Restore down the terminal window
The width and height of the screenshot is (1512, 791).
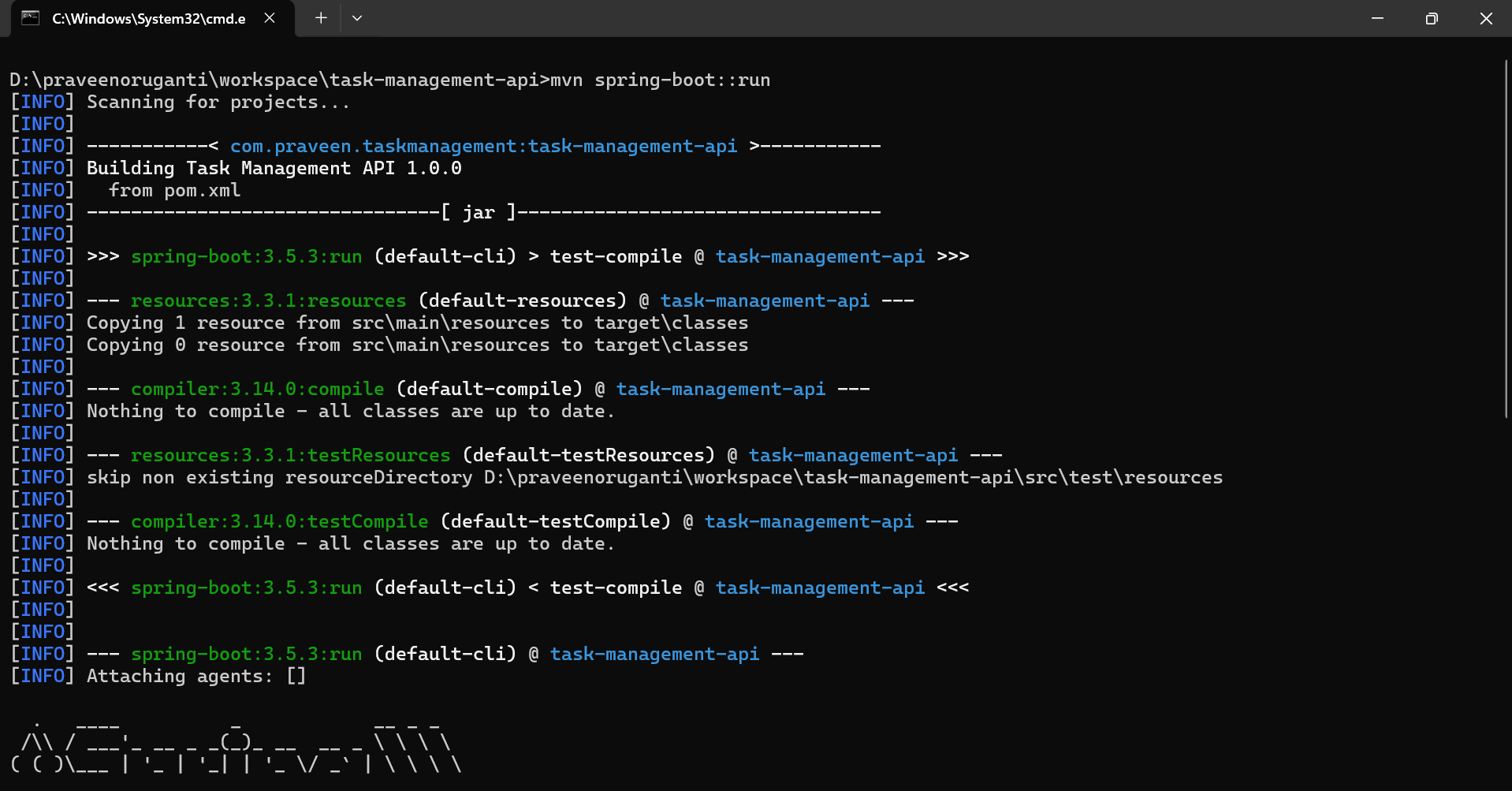click(1432, 18)
